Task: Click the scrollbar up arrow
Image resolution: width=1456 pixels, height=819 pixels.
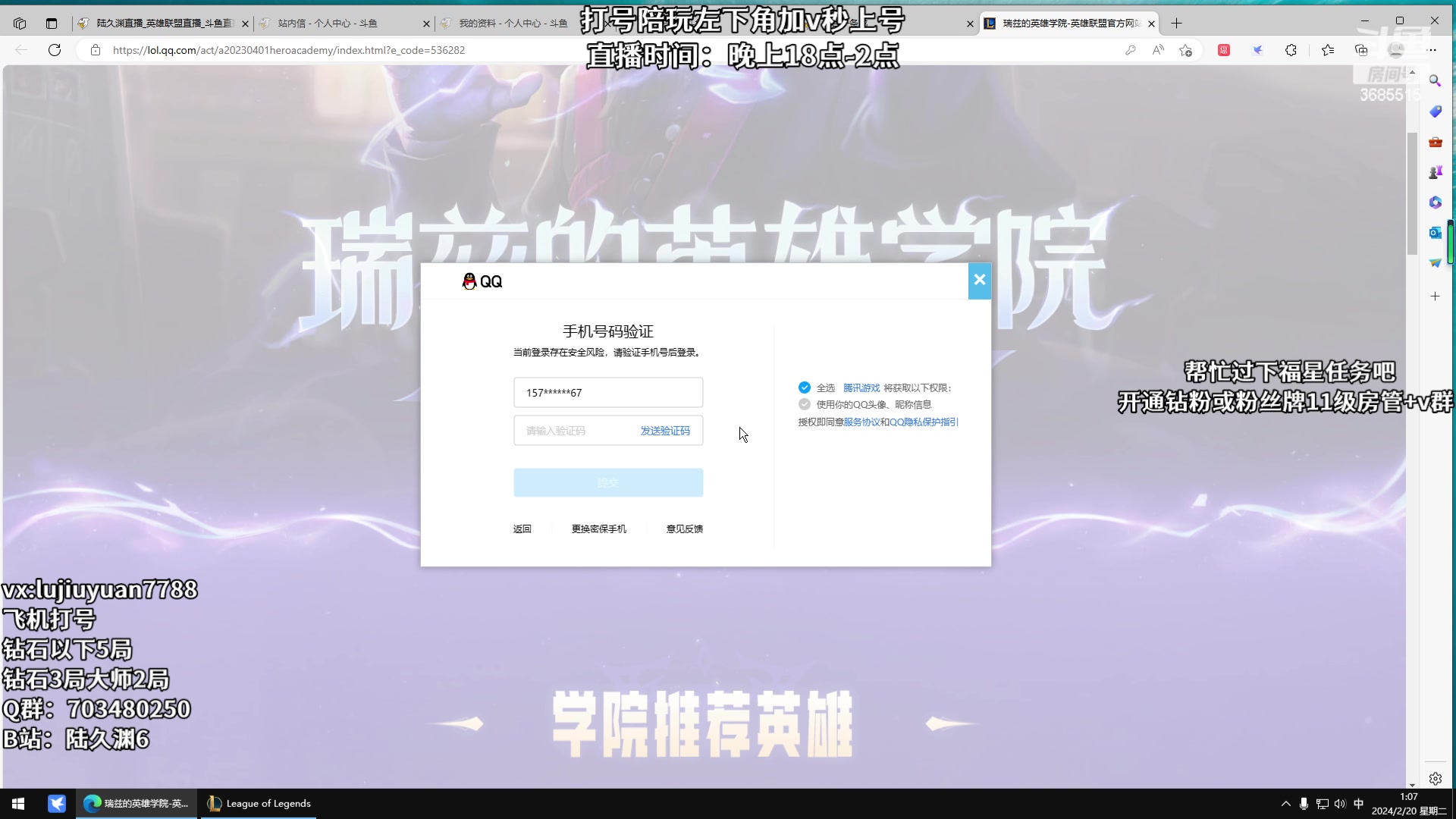Action: [1412, 71]
